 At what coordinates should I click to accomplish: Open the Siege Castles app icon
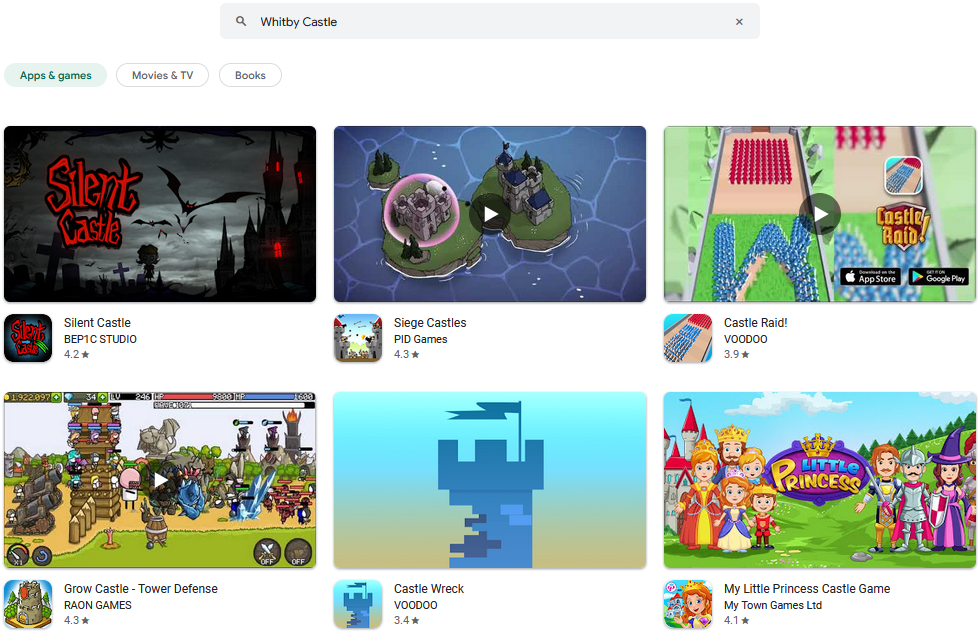(x=358, y=338)
